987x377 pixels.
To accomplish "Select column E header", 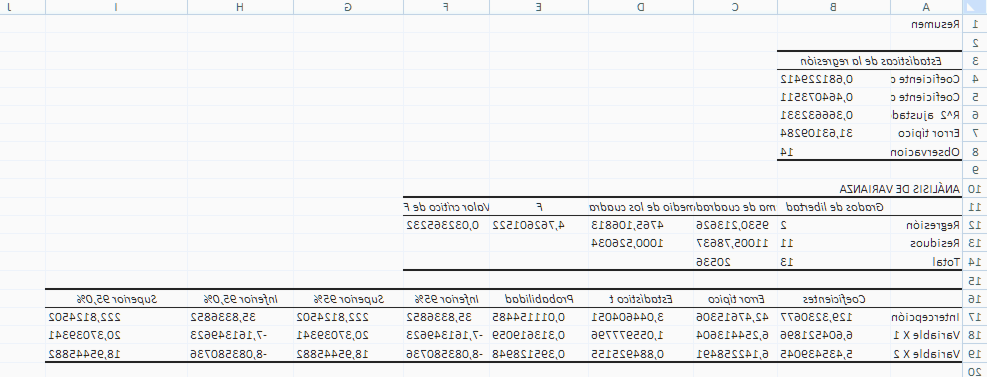I will point(539,7).
